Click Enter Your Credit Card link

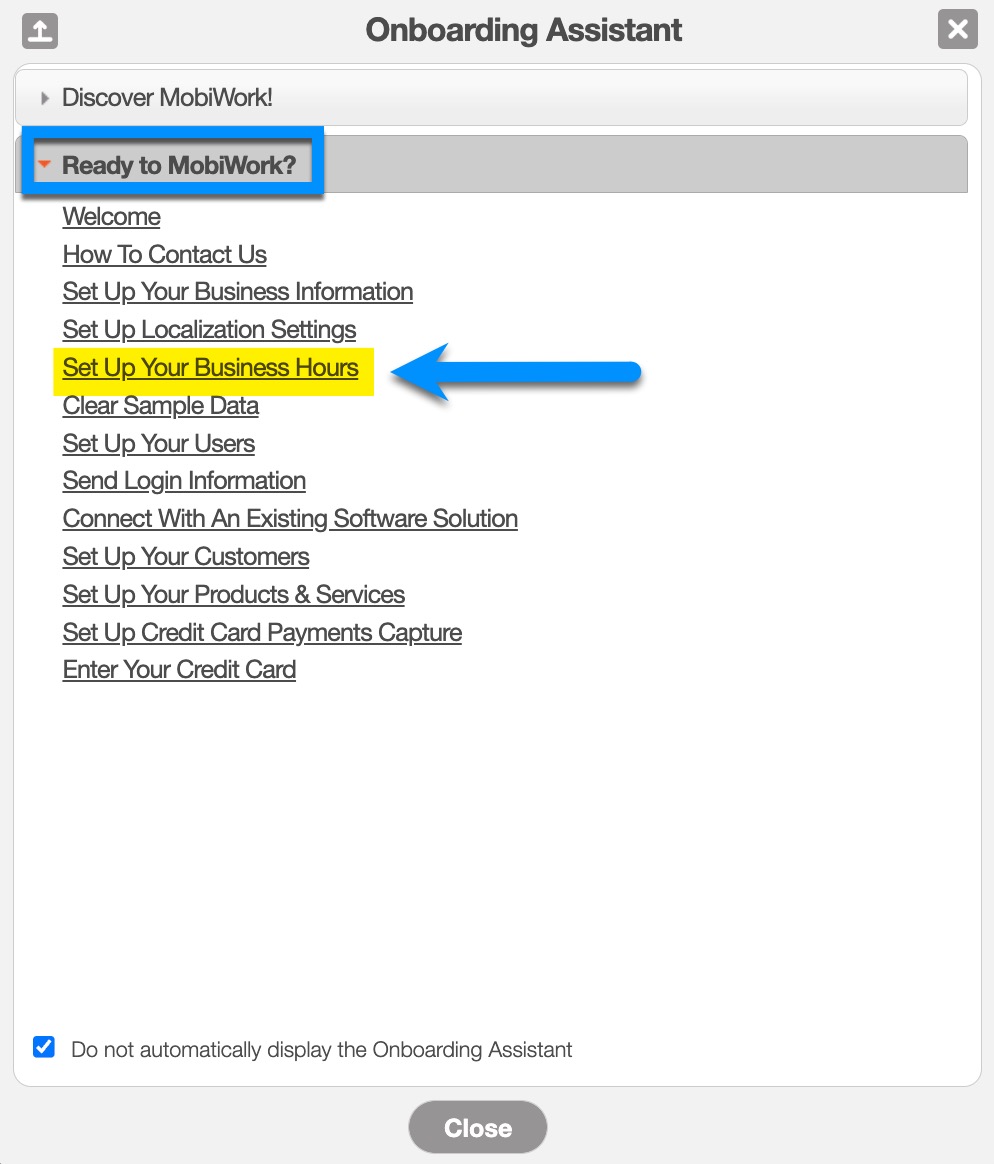click(x=179, y=670)
